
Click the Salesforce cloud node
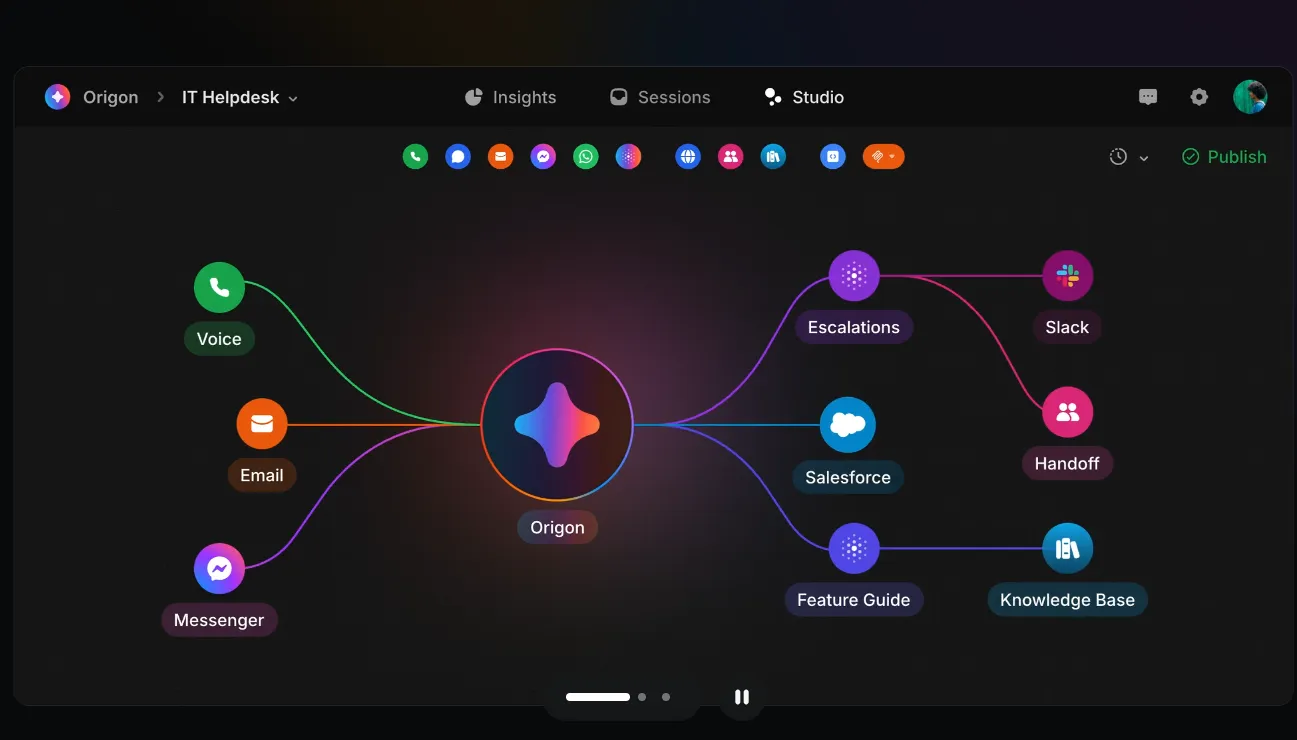pos(848,425)
